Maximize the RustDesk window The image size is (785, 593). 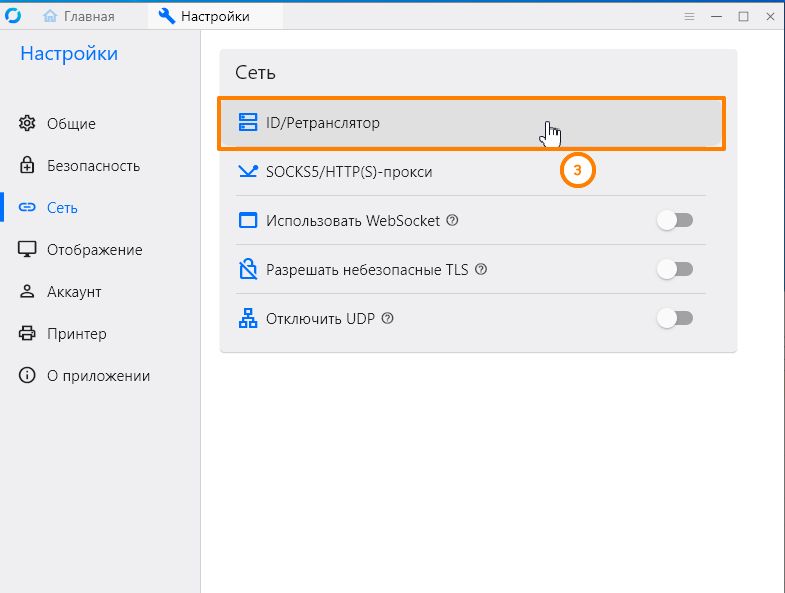tap(743, 17)
